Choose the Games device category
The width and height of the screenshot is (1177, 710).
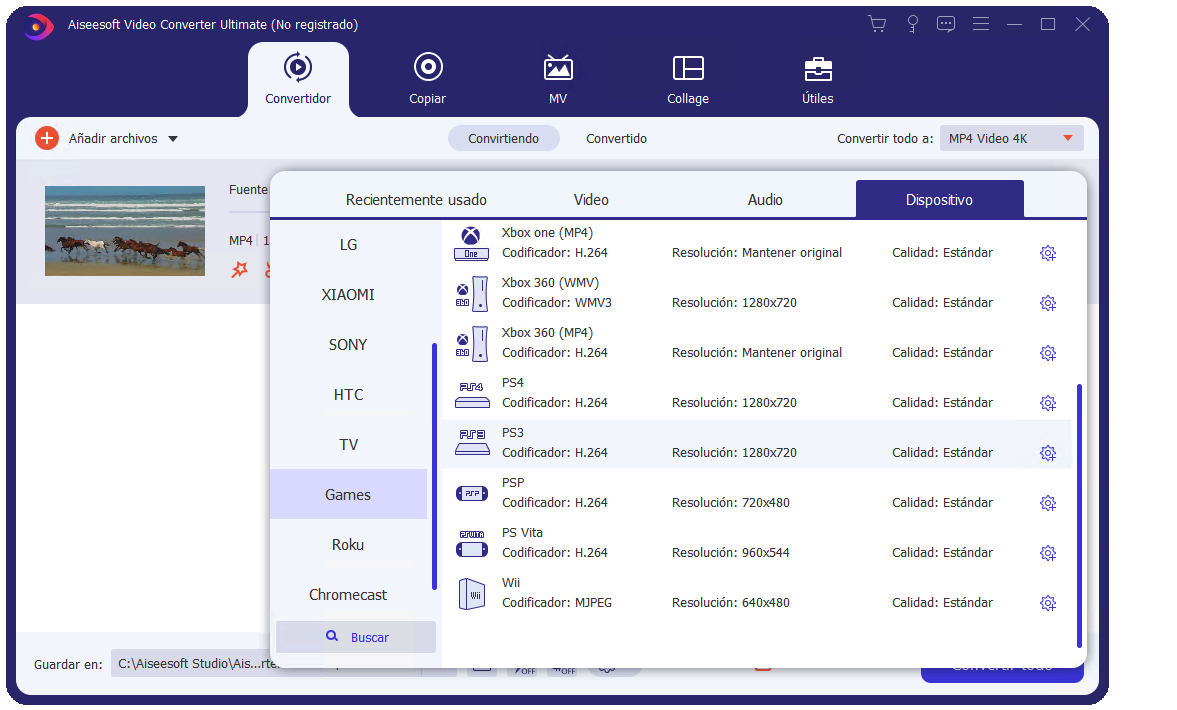(x=348, y=495)
